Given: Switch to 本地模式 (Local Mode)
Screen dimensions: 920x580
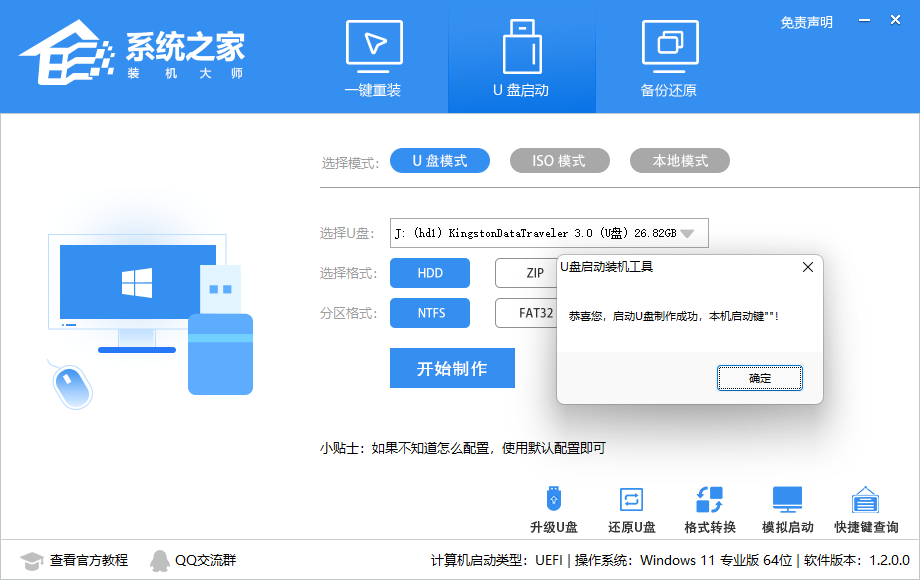Looking at the screenshot, I should (x=679, y=160).
